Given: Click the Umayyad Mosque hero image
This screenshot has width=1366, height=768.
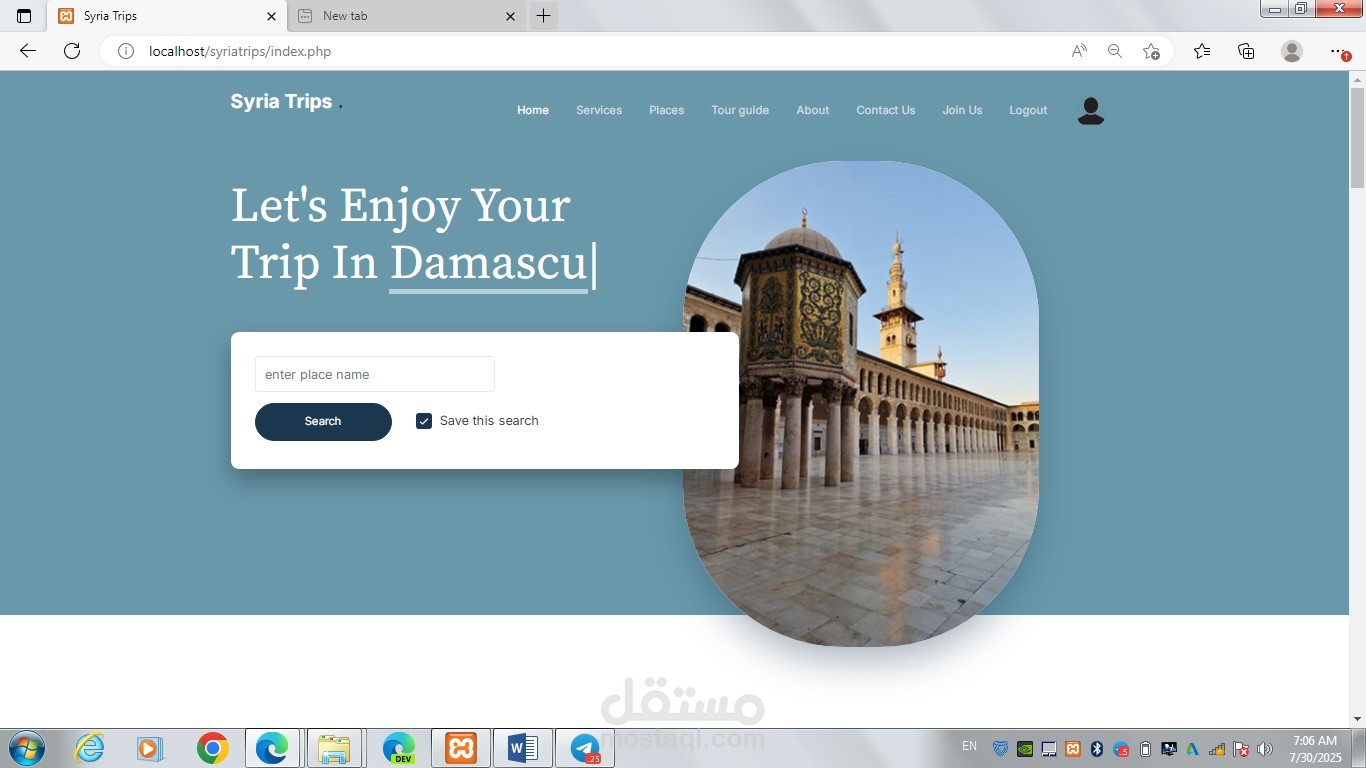Looking at the screenshot, I should pyautogui.click(x=861, y=403).
